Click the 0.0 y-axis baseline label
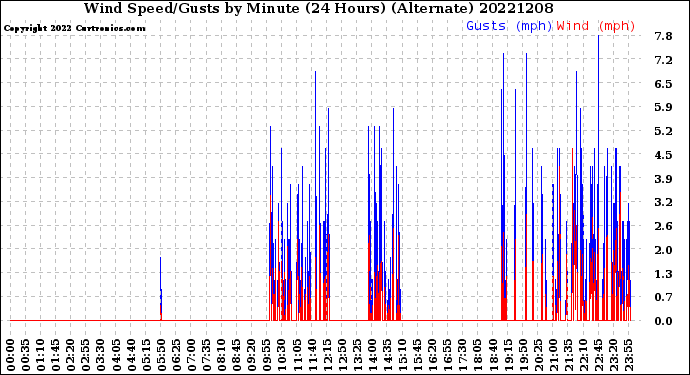The image size is (690, 375). tap(663, 321)
